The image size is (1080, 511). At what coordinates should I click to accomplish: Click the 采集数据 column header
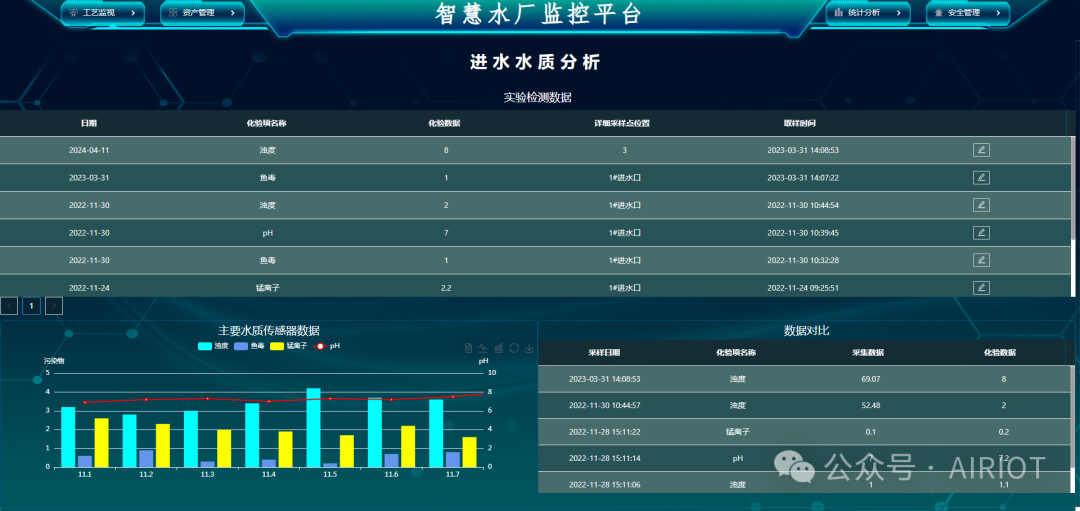coord(868,353)
